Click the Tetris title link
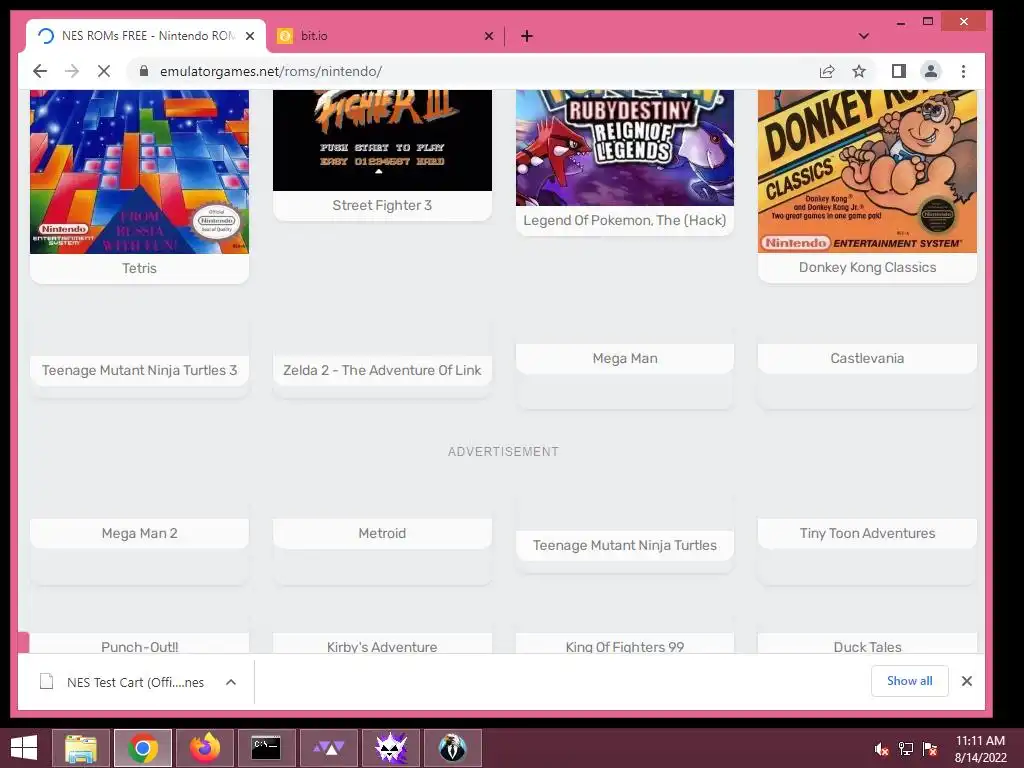Screen dimensions: 1024x768 tap(139, 268)
